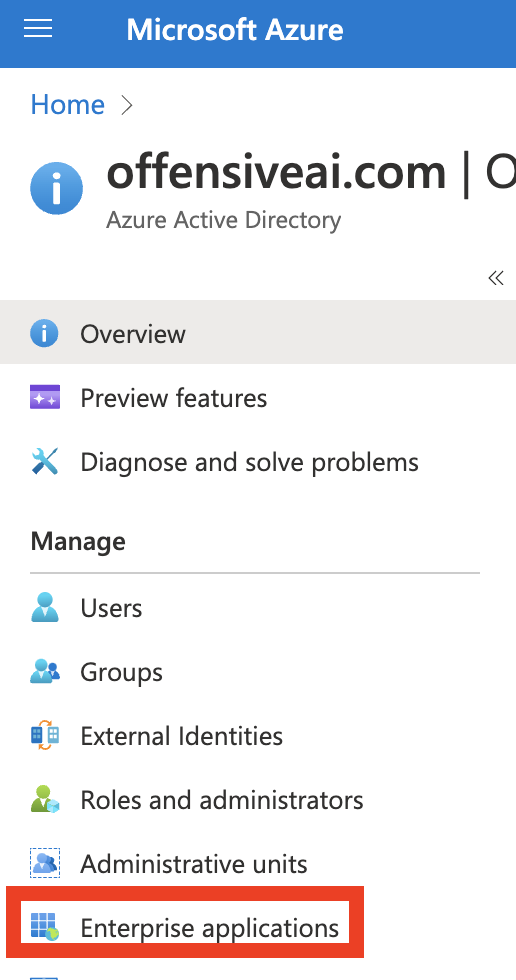516x980 pixels.
Task: Click the Roles and administrators icon
Action: (45, 799)
